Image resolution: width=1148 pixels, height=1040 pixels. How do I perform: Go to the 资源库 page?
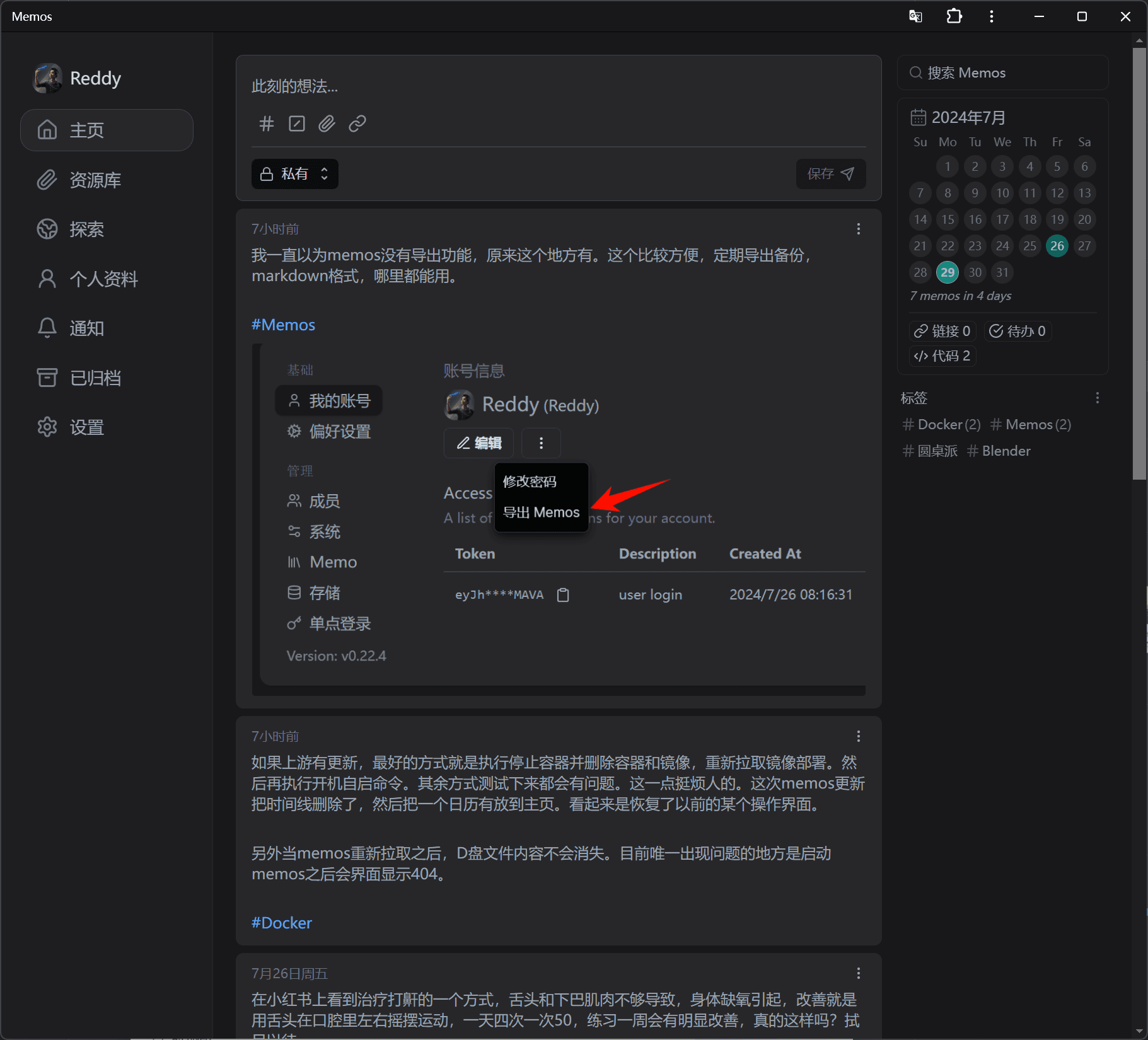tap(95, 180)
